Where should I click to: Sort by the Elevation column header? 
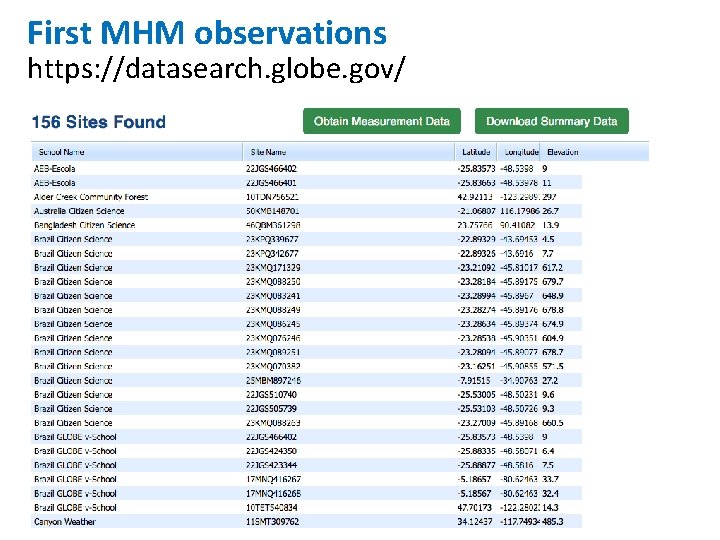(561, 152)
